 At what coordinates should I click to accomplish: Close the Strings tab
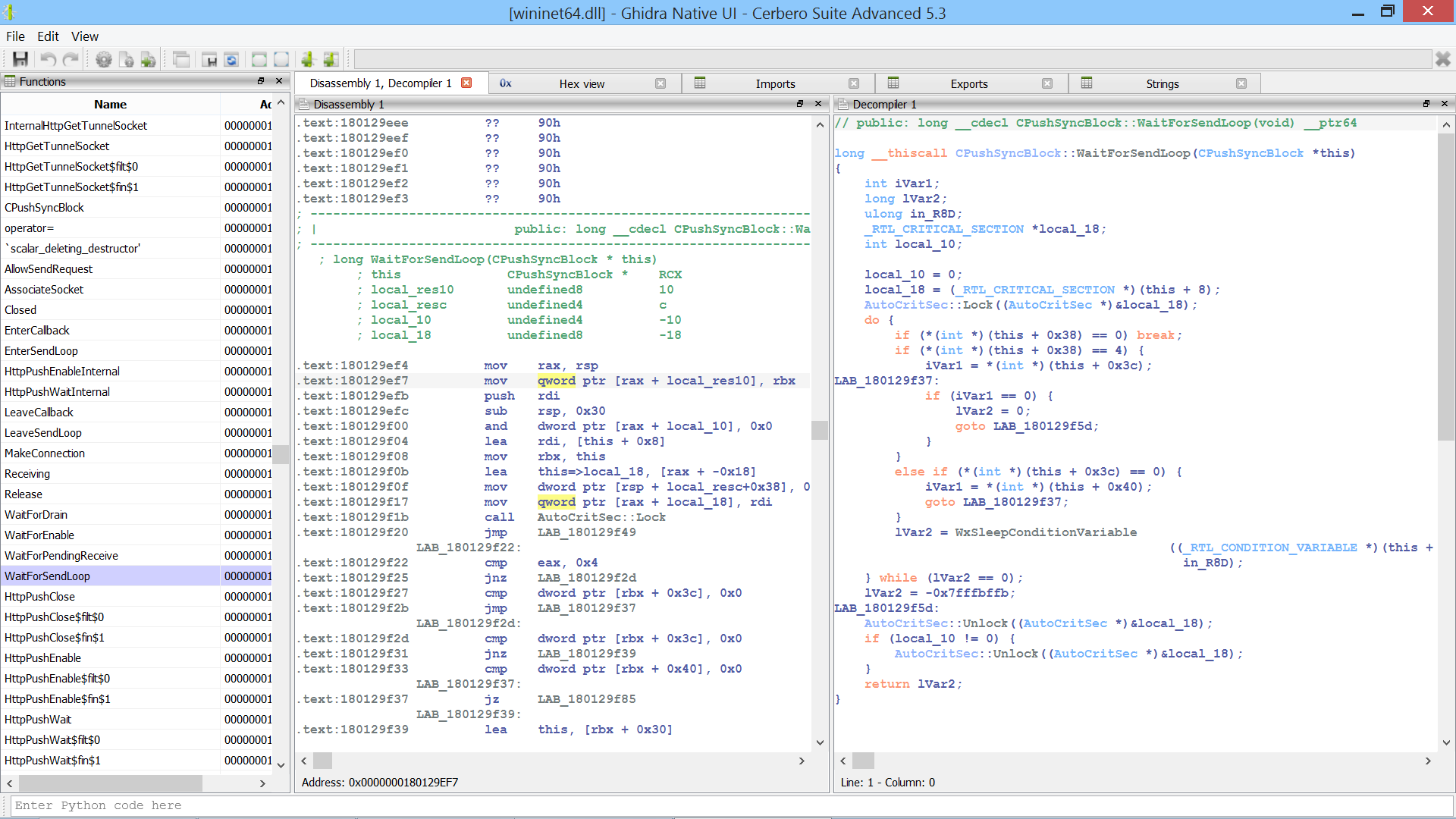(x=1241, y=83)
